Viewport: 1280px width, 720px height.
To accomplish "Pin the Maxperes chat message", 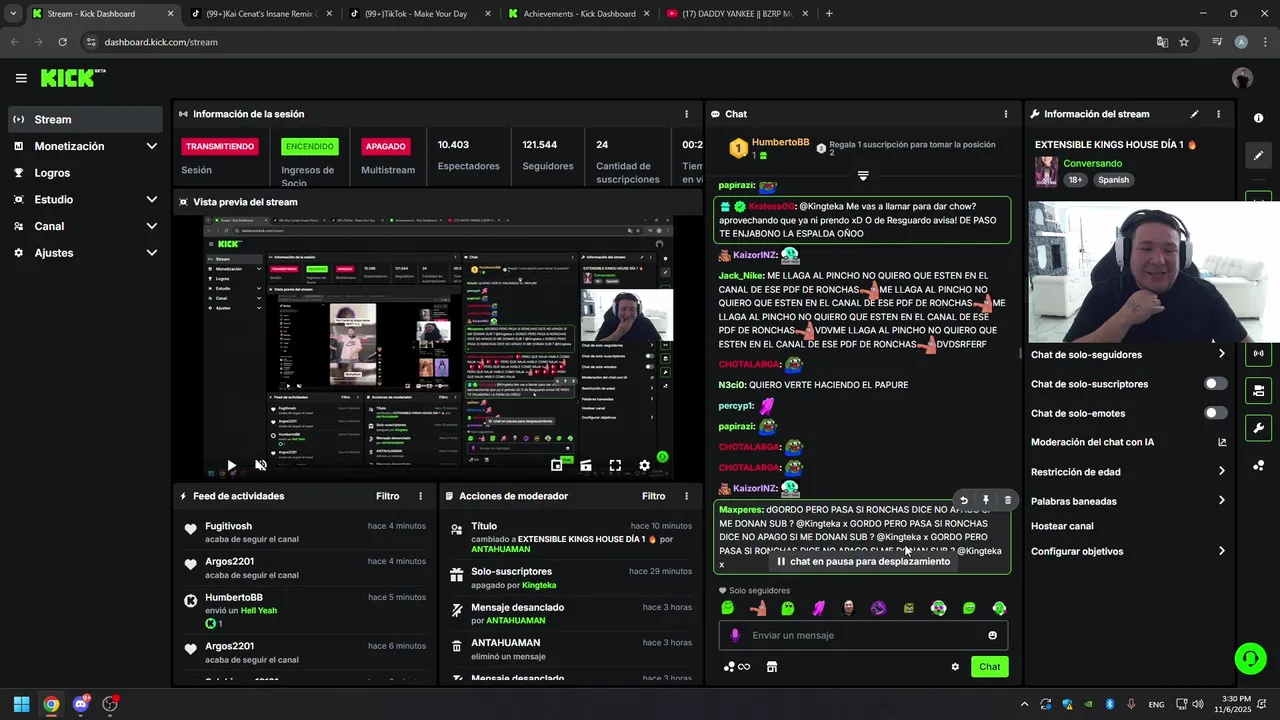I will [986, 500].
